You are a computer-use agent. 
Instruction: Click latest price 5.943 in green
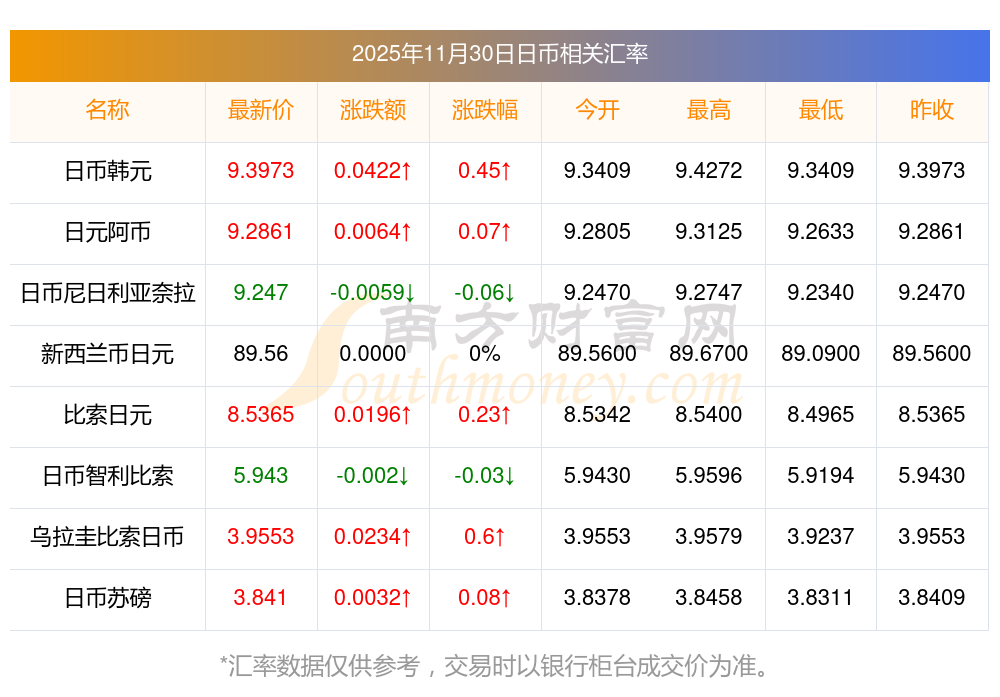pyautogui.click(x=261, y=475)
